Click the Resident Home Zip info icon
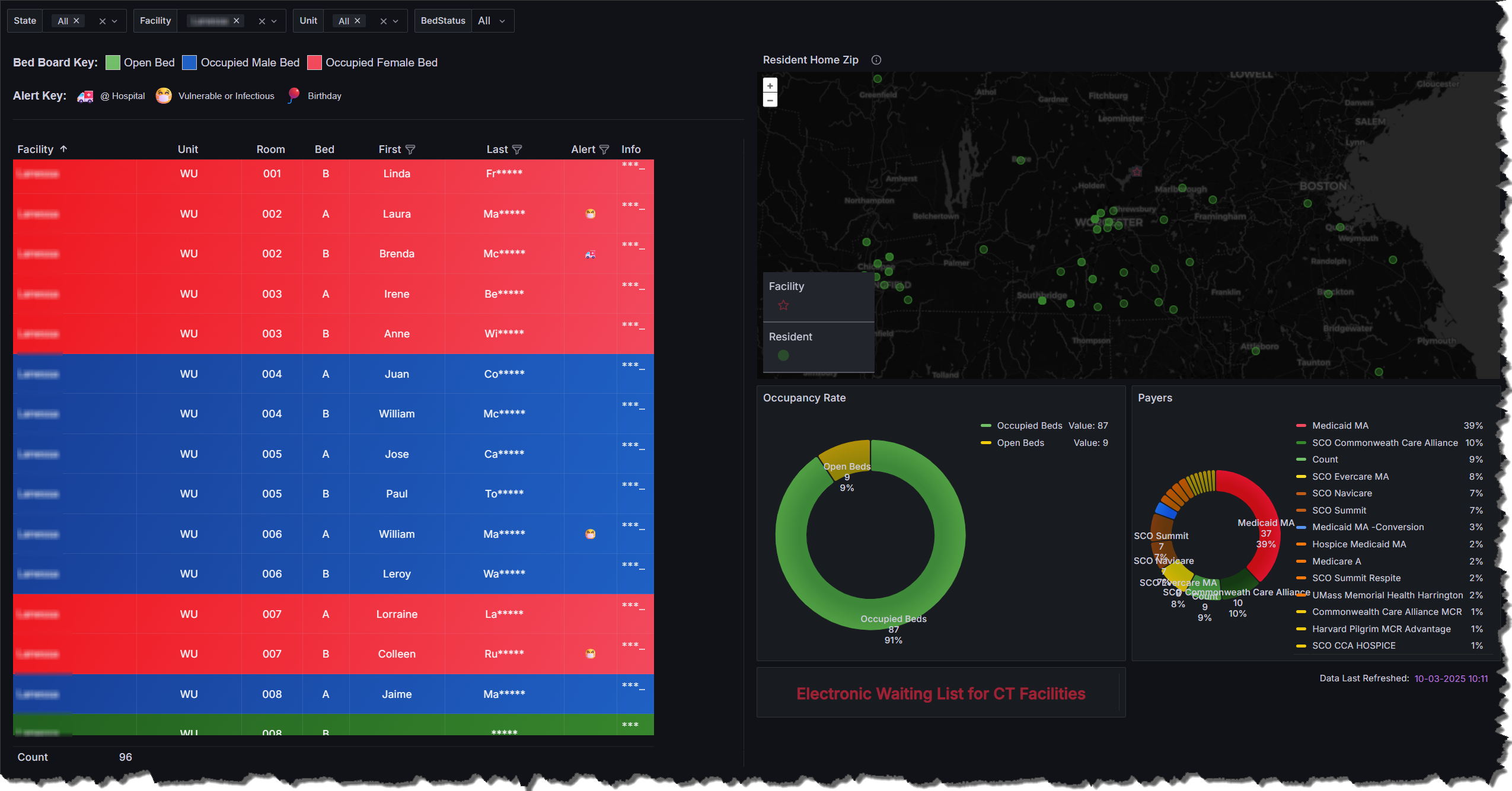Image resolution: width=1512 pixels, height=791 pixels. [876, 60]
